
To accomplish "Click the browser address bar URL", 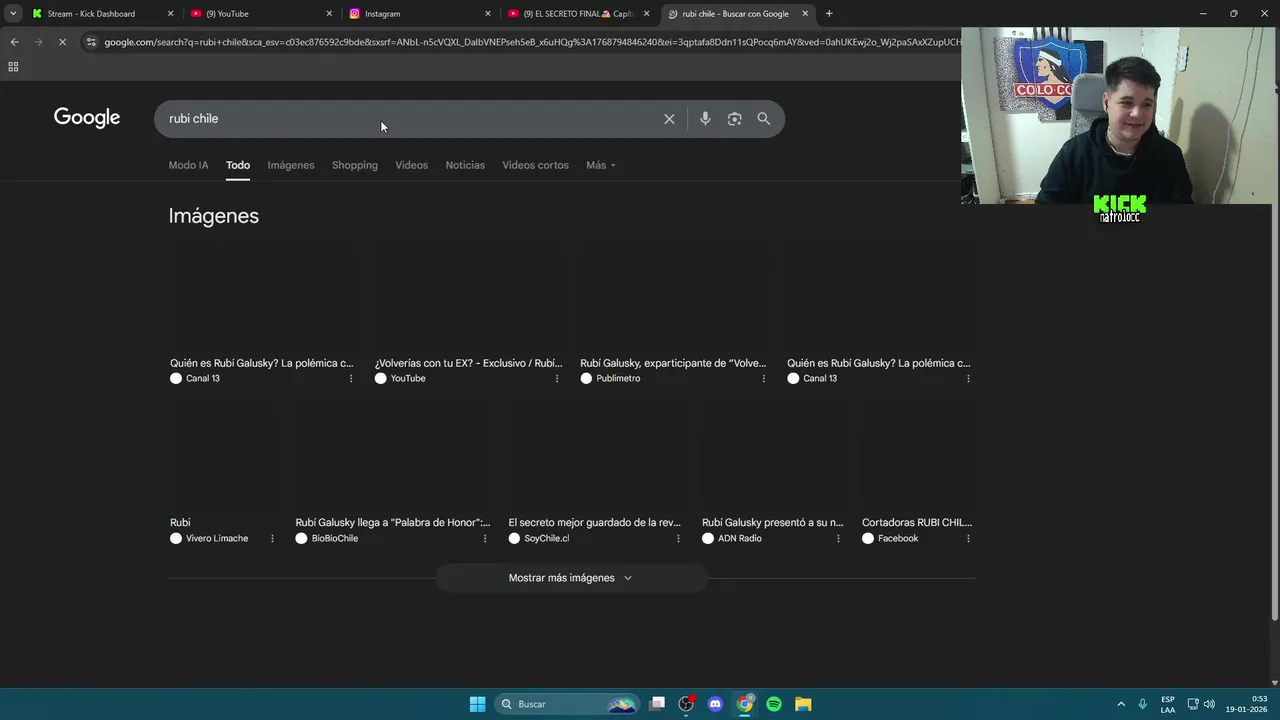I will [530, 42].
